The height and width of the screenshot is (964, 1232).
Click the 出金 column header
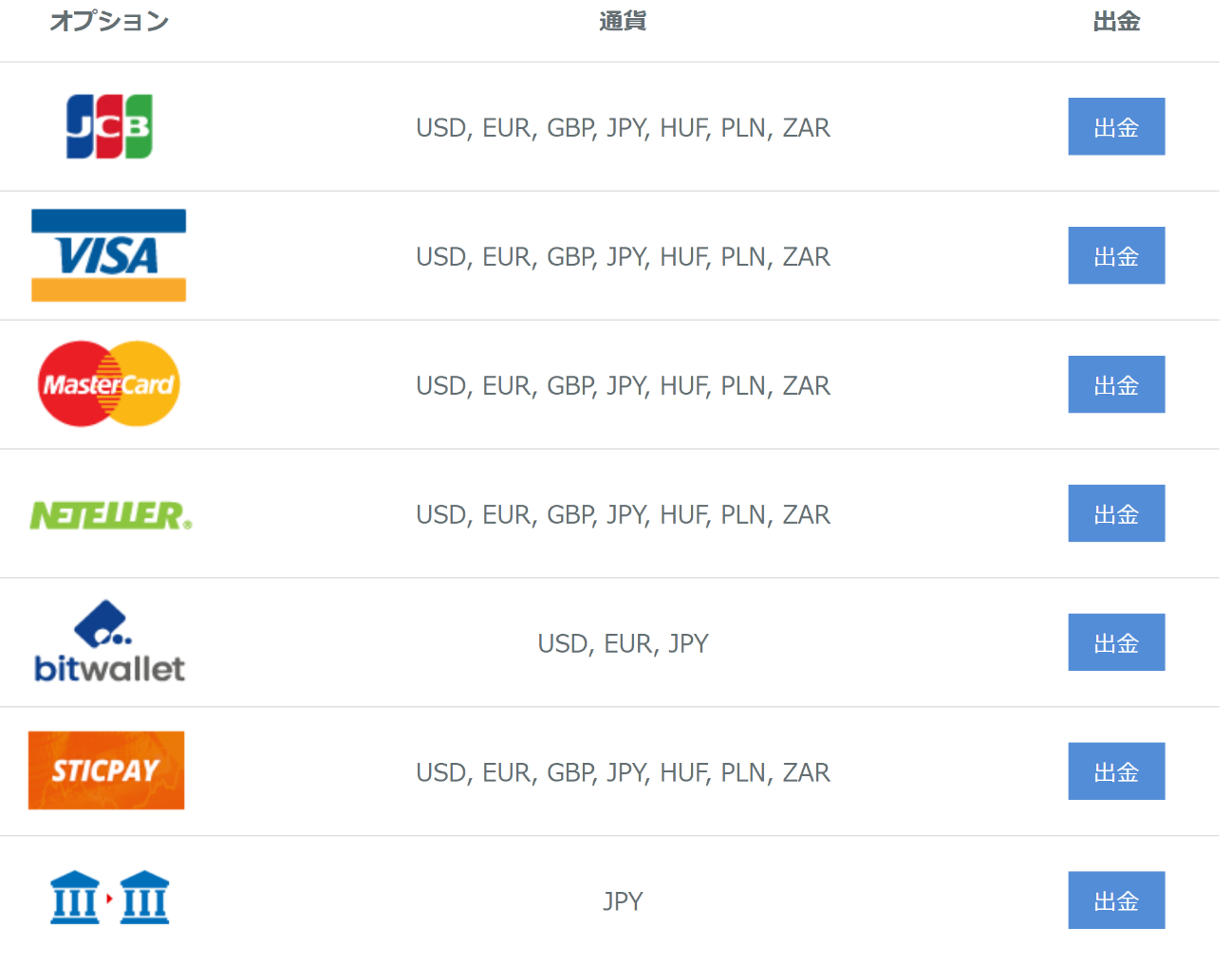pyautogui.click(x=1116, y=21)
